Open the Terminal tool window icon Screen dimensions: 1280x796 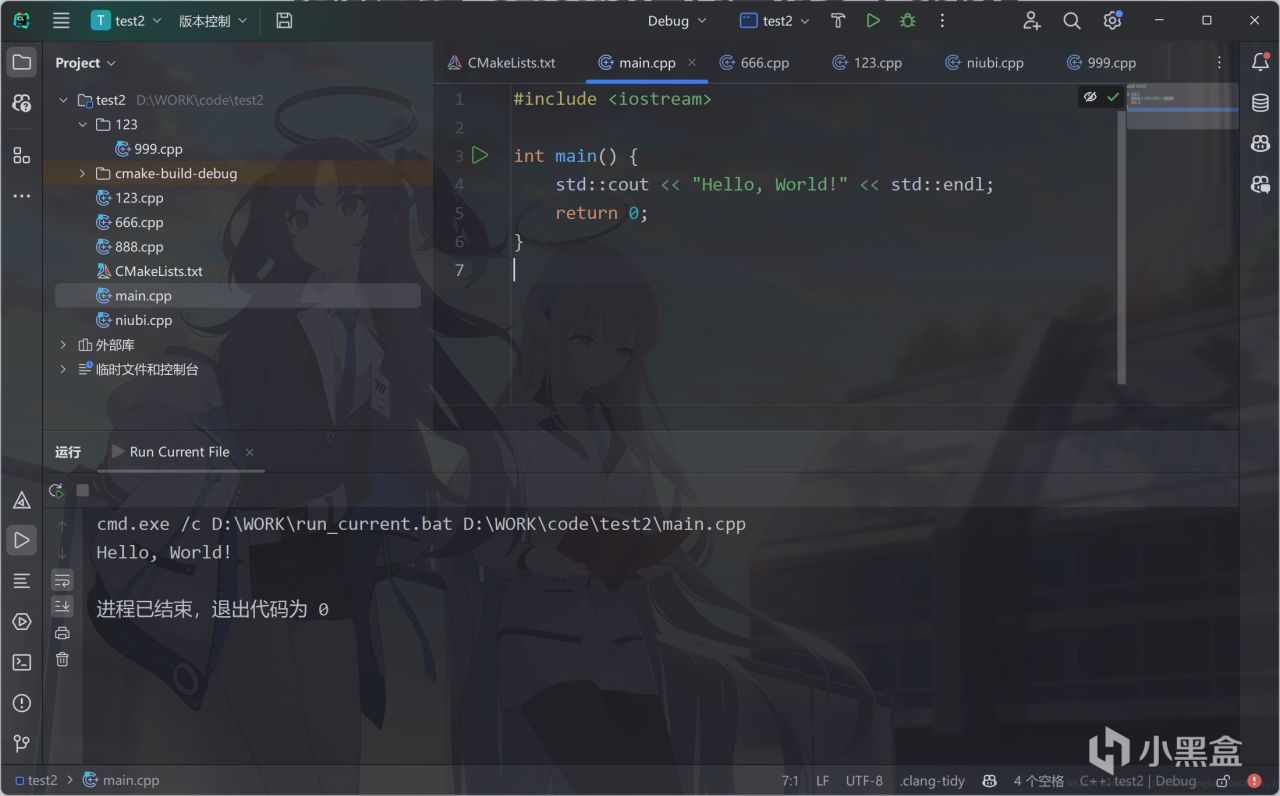[x=21, y=662]
